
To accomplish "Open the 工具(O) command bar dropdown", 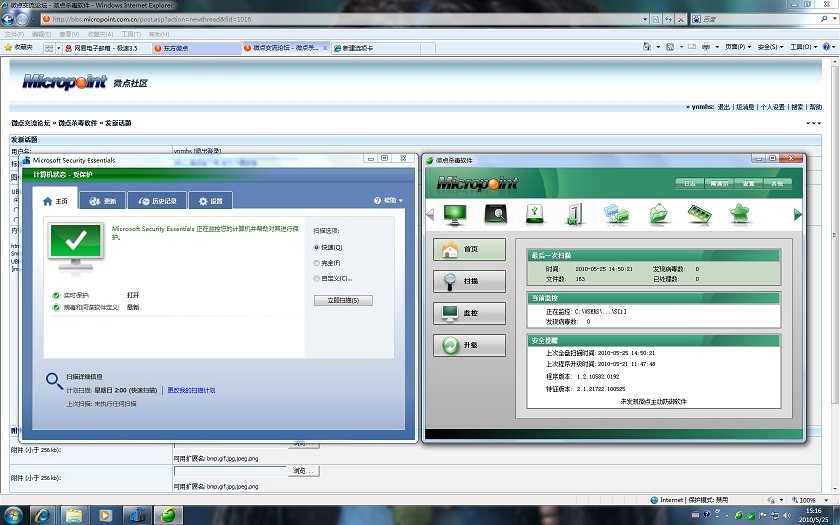I will coord(804,47).
